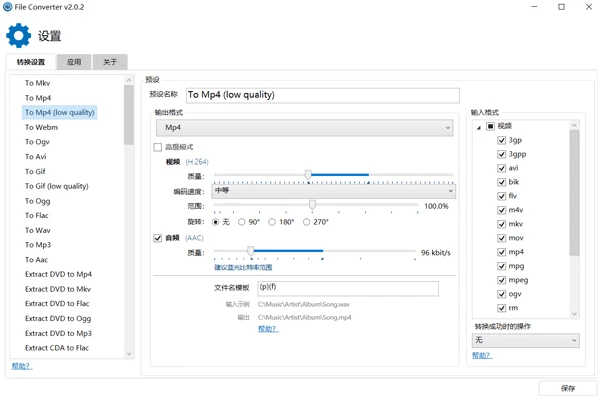Image resolution: width=600 pixels, height=400 pixels.
Task: Uncheck the bik input format
Action: (502, 182)
